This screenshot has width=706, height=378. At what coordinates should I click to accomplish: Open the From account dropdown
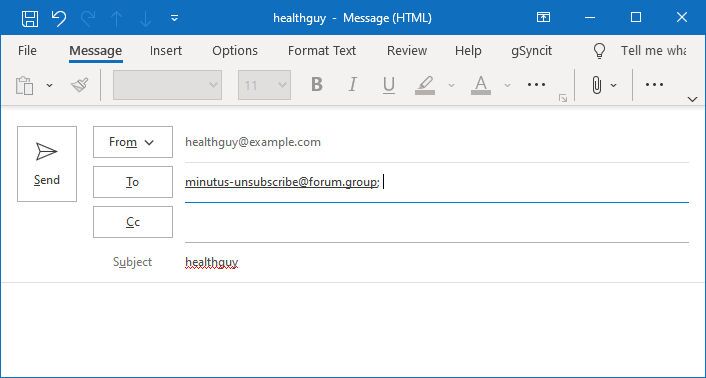(x=133, y=142)
